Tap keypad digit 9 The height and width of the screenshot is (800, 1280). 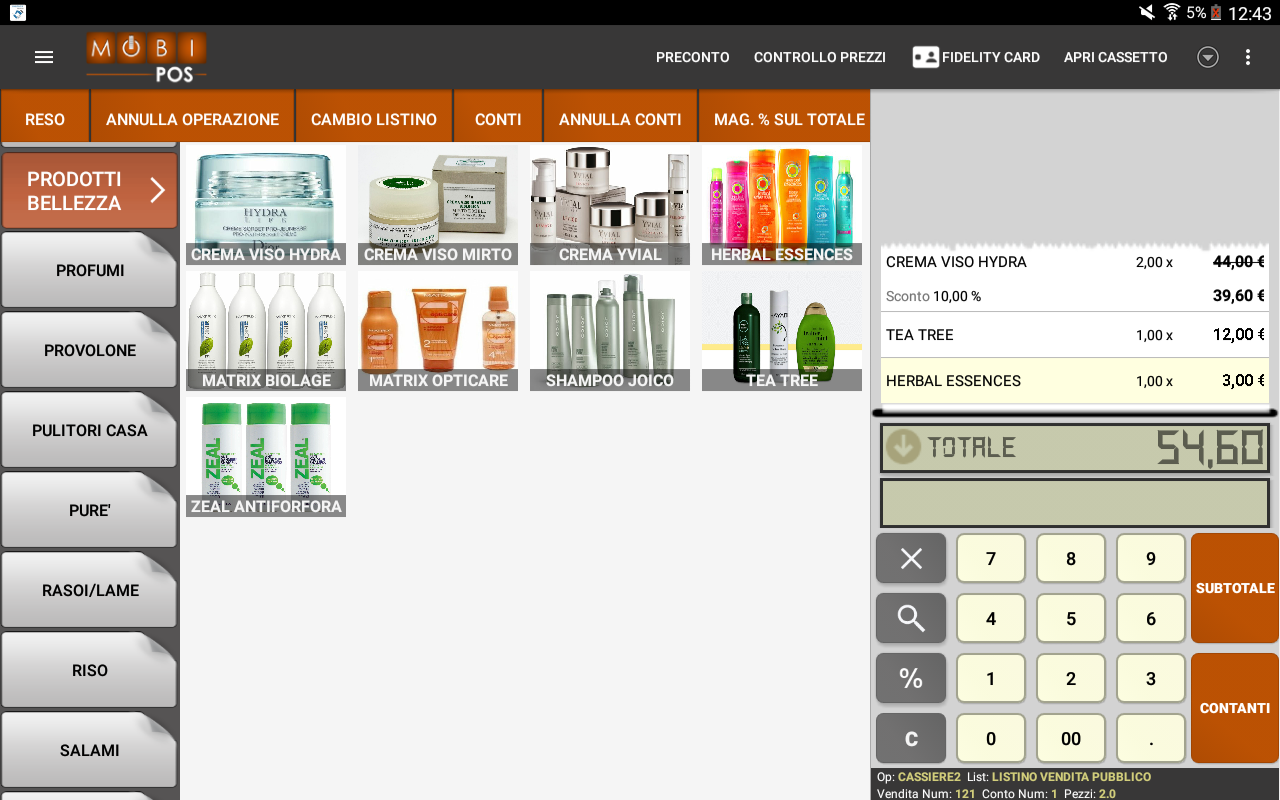pos(1151,558)
